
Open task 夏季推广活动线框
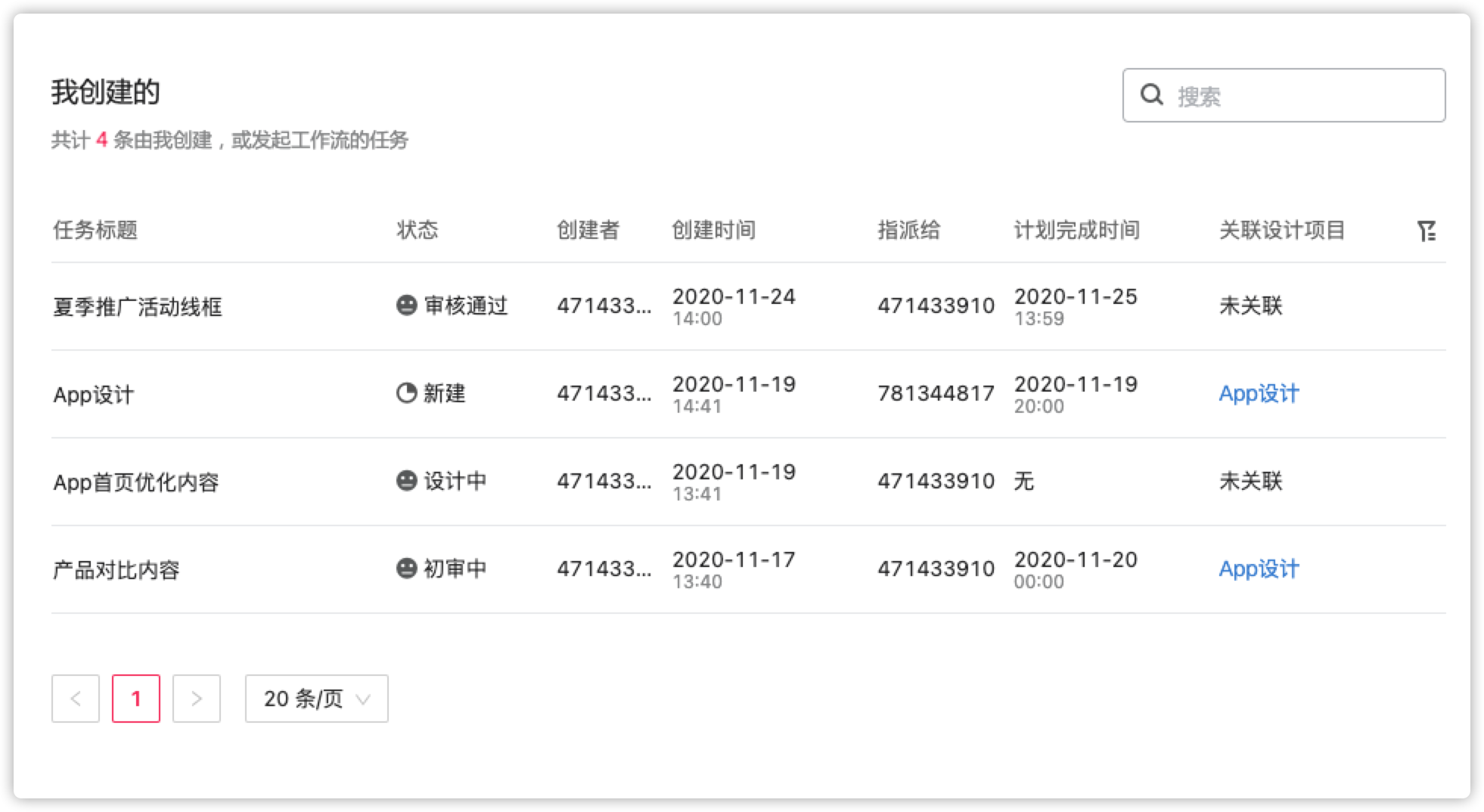tap(138, 307)
